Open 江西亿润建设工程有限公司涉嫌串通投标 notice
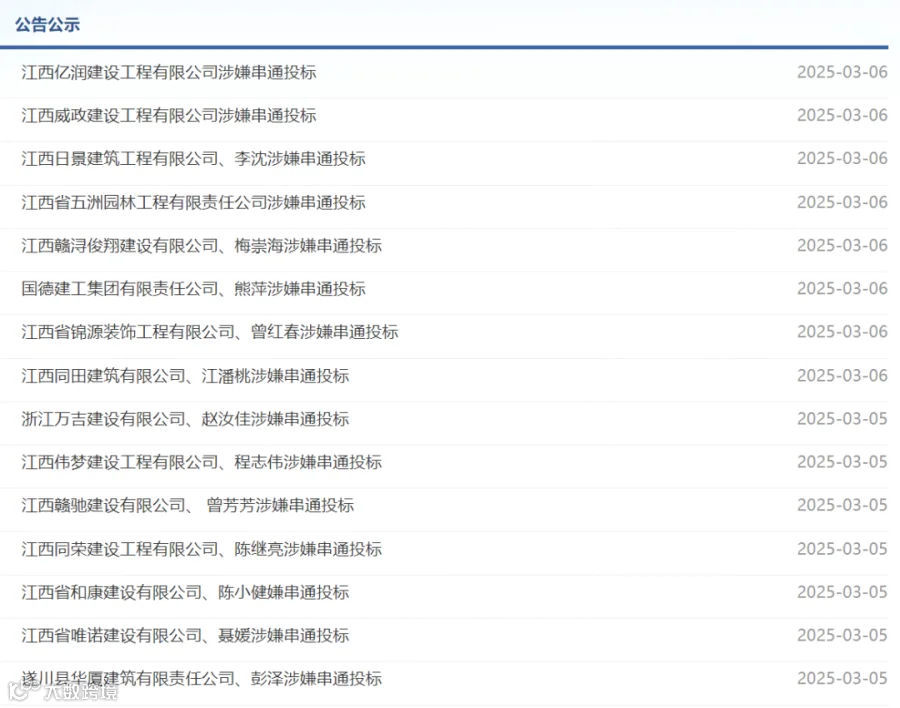The width and height of the screenshot is (900, 708). click(x=169, y=72)
